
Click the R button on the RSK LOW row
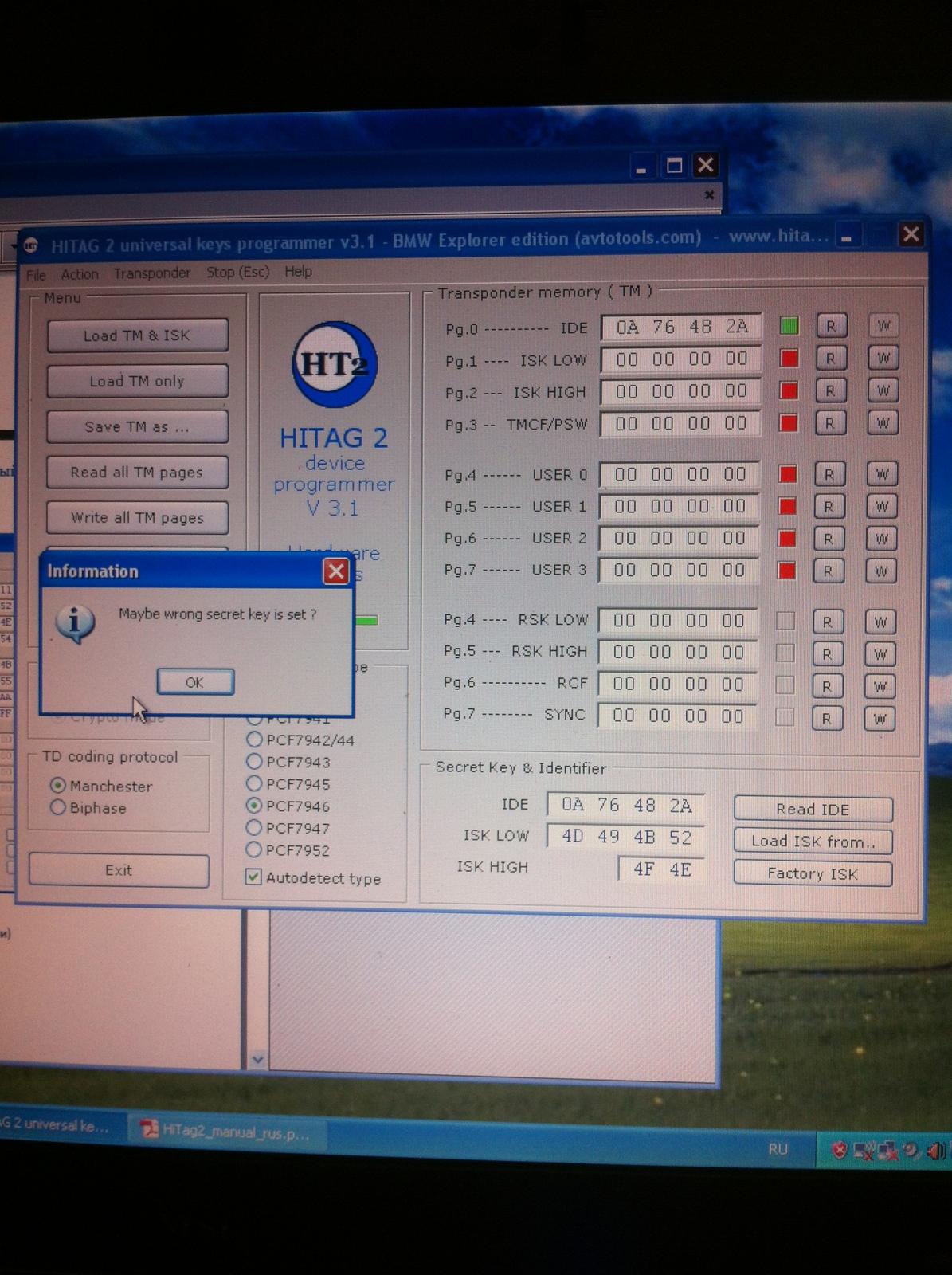827,622
